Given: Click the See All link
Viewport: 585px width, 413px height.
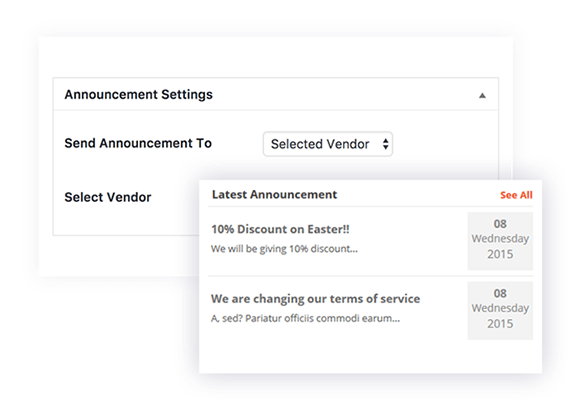Looking at the screenshot, I should point(516,195).
